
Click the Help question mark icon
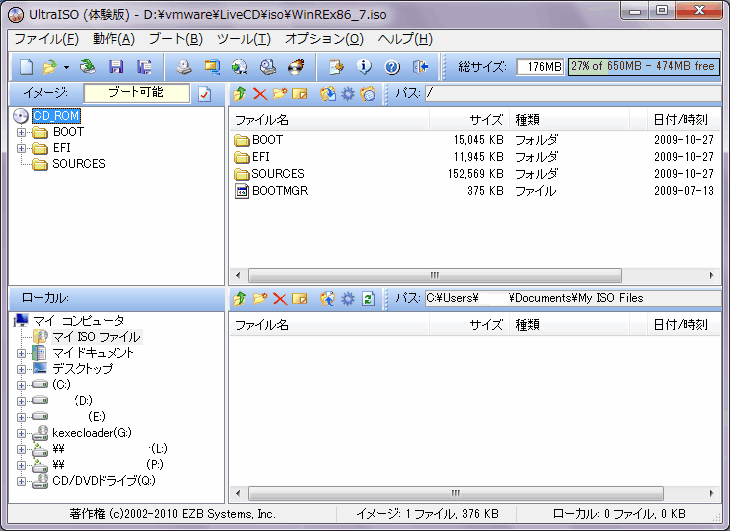(392, 67)
